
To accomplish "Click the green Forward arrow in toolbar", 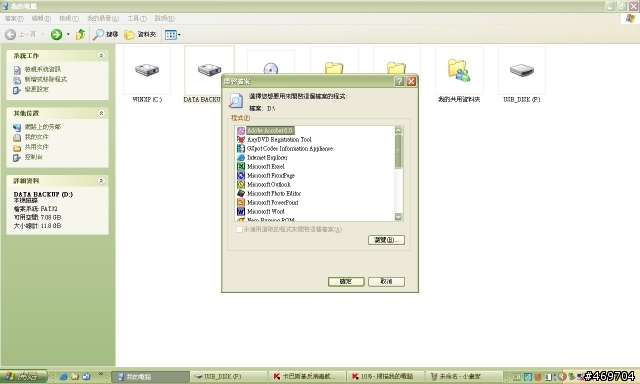I will coord(56,35).
